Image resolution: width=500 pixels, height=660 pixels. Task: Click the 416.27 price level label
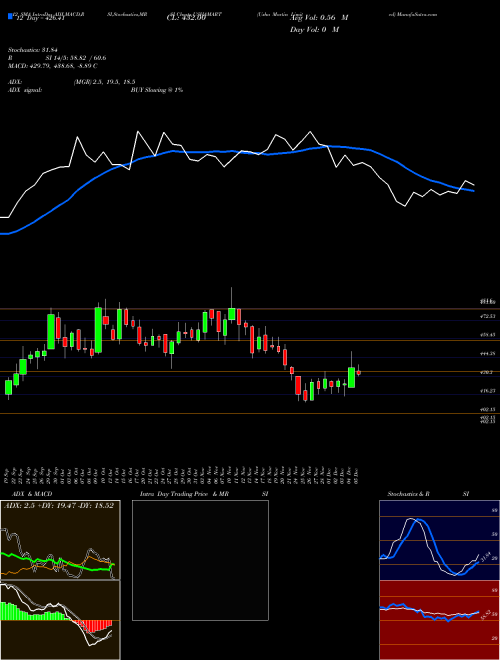pyautogui.click(x=487, y=391)
